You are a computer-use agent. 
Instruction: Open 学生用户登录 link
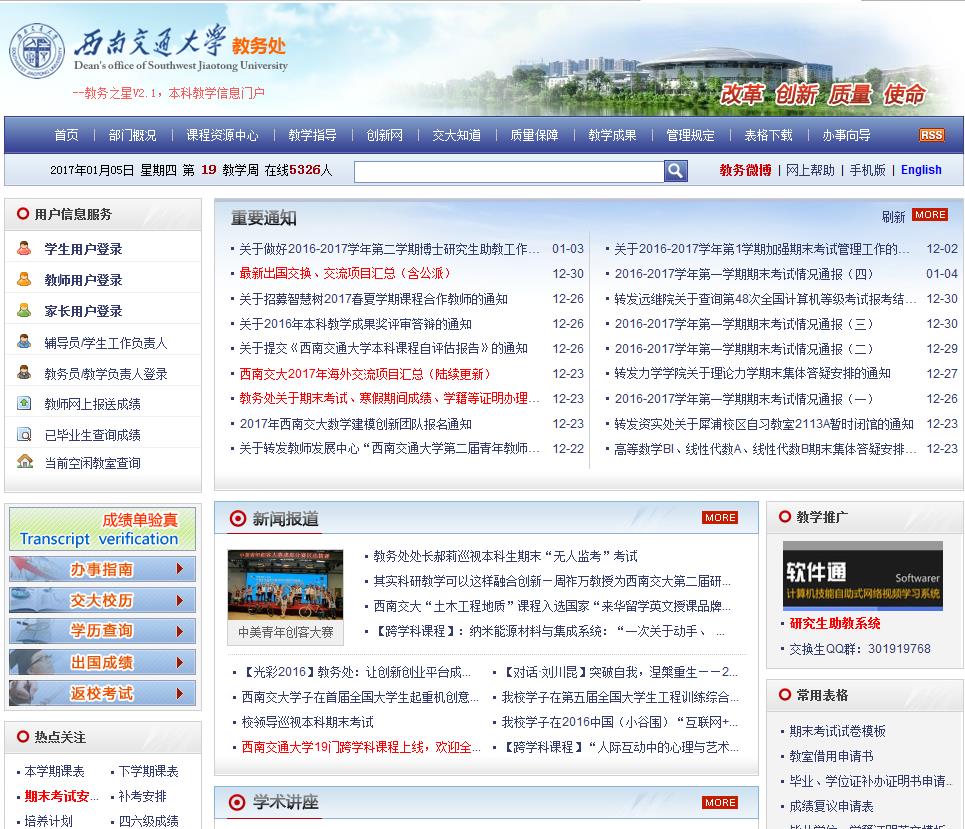point(83,249)
